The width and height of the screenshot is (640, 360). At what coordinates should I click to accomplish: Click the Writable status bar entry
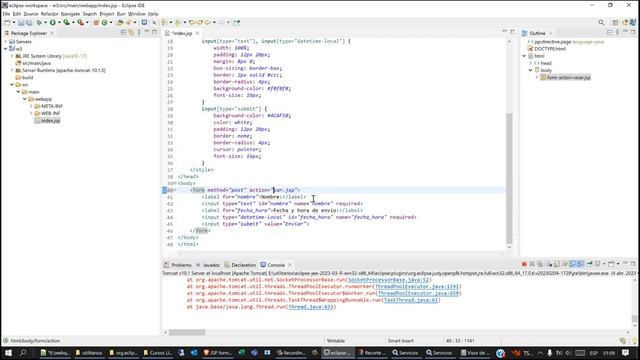click(336, 340)
